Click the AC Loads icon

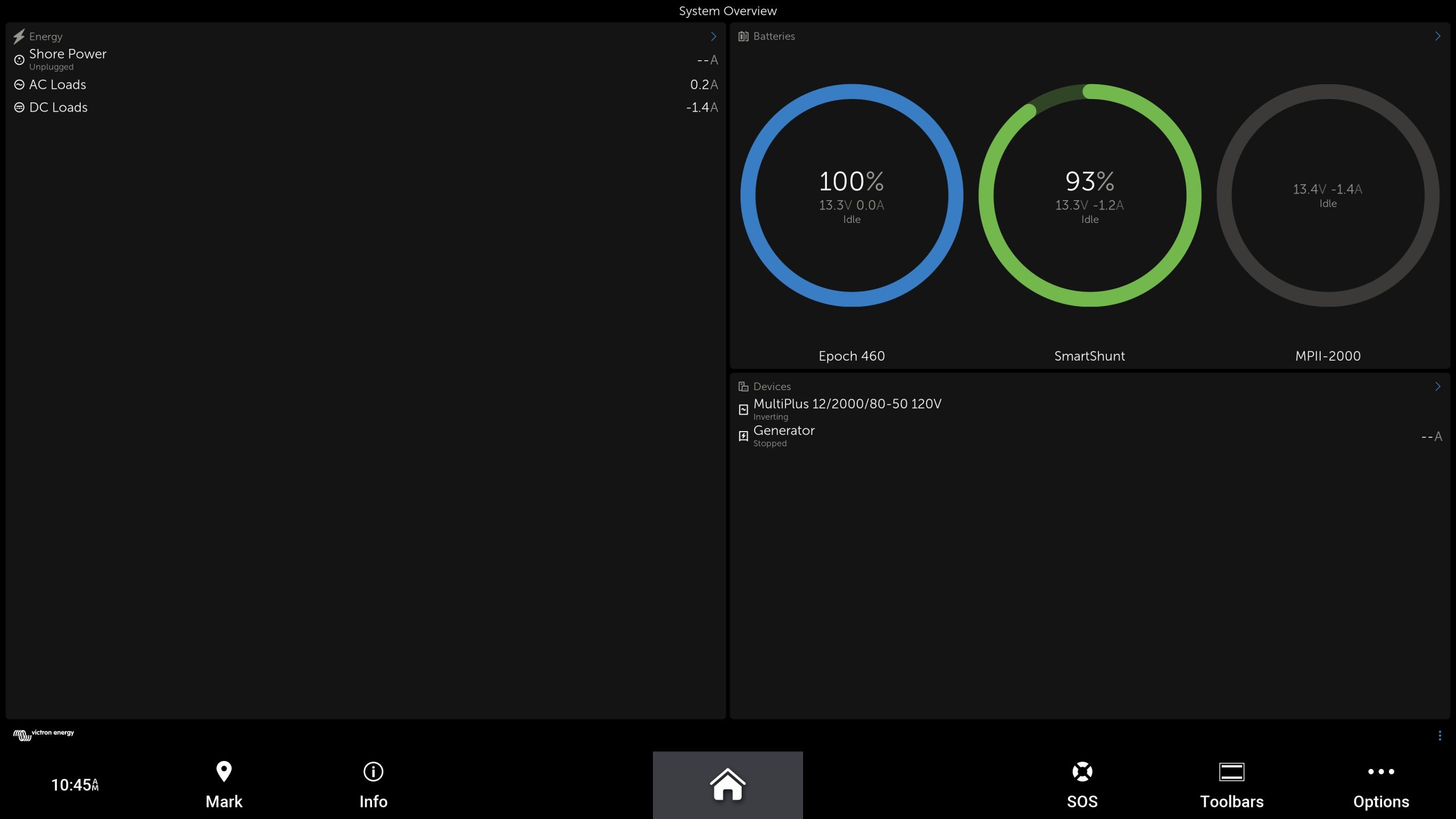coord(19,85)
